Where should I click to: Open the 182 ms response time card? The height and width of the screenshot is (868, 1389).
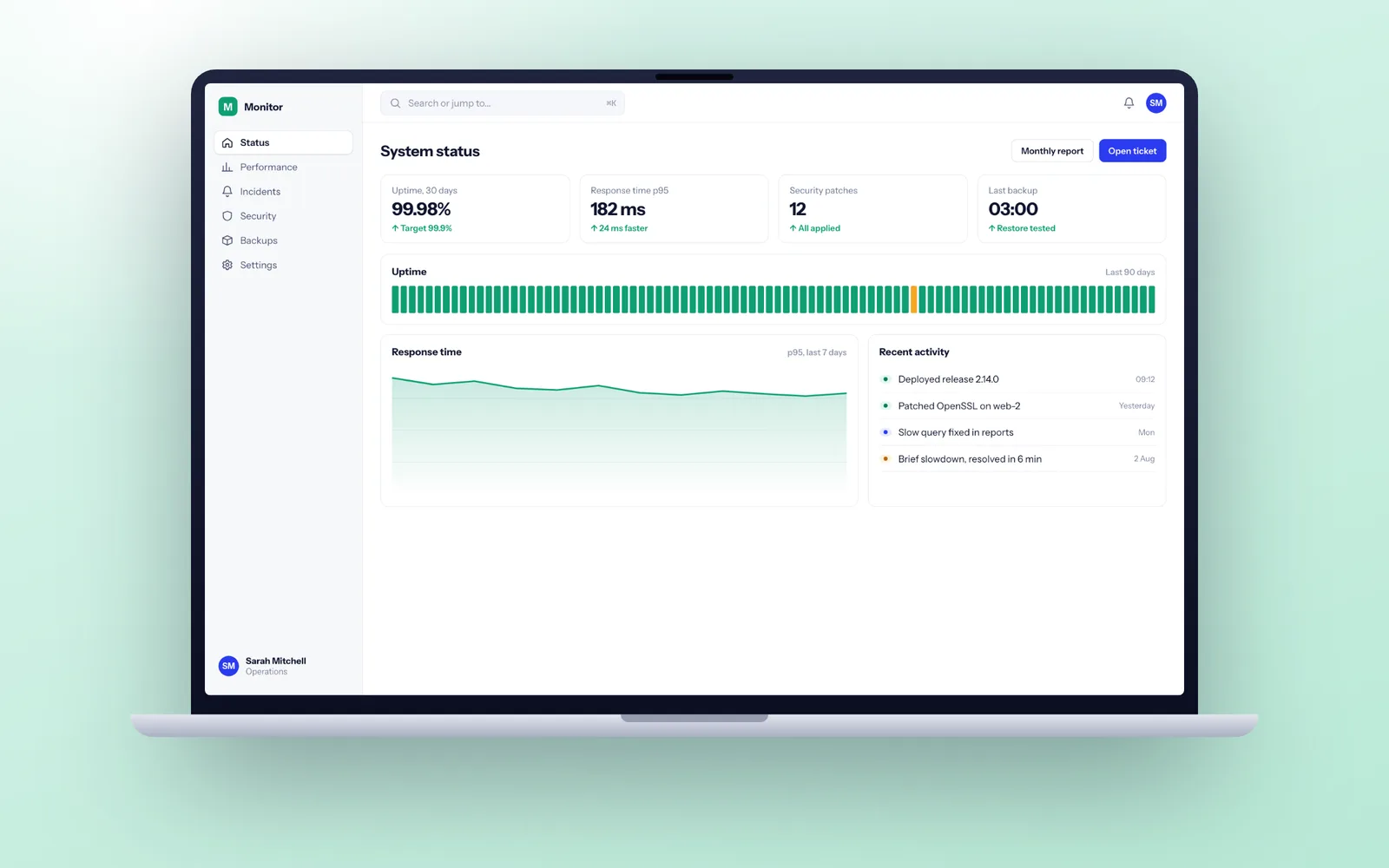coord(674,209)
